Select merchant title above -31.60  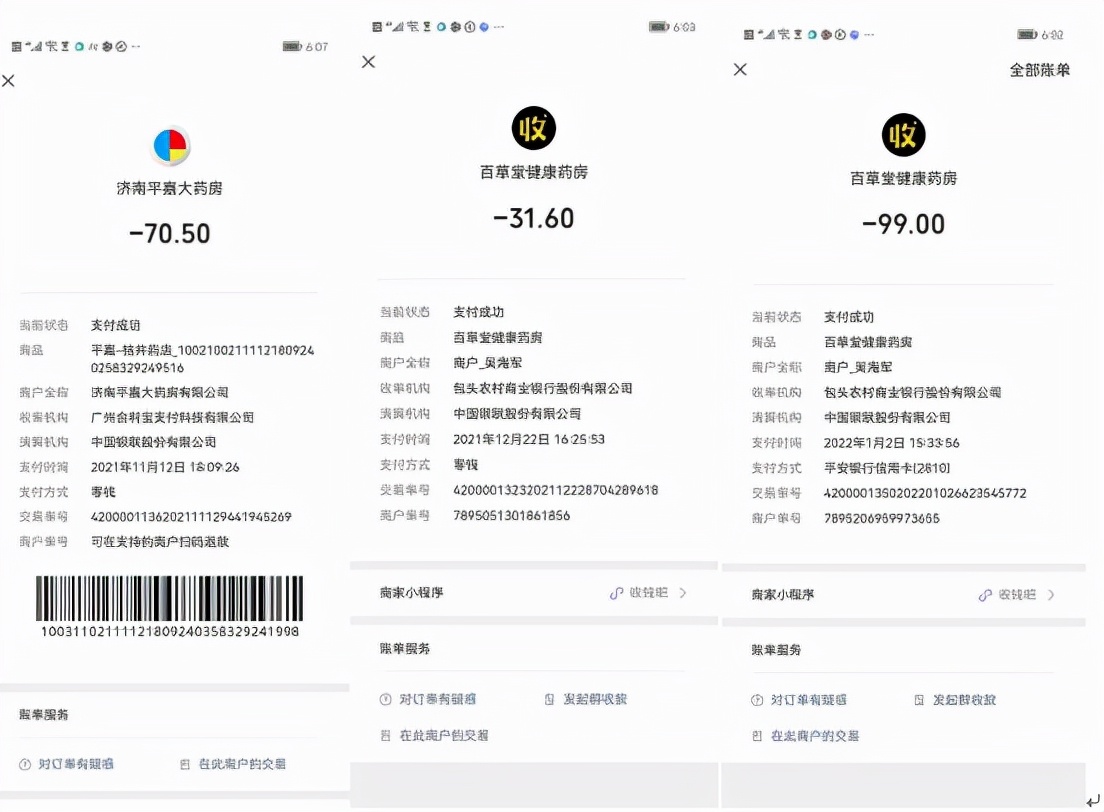tap(534, 173)
